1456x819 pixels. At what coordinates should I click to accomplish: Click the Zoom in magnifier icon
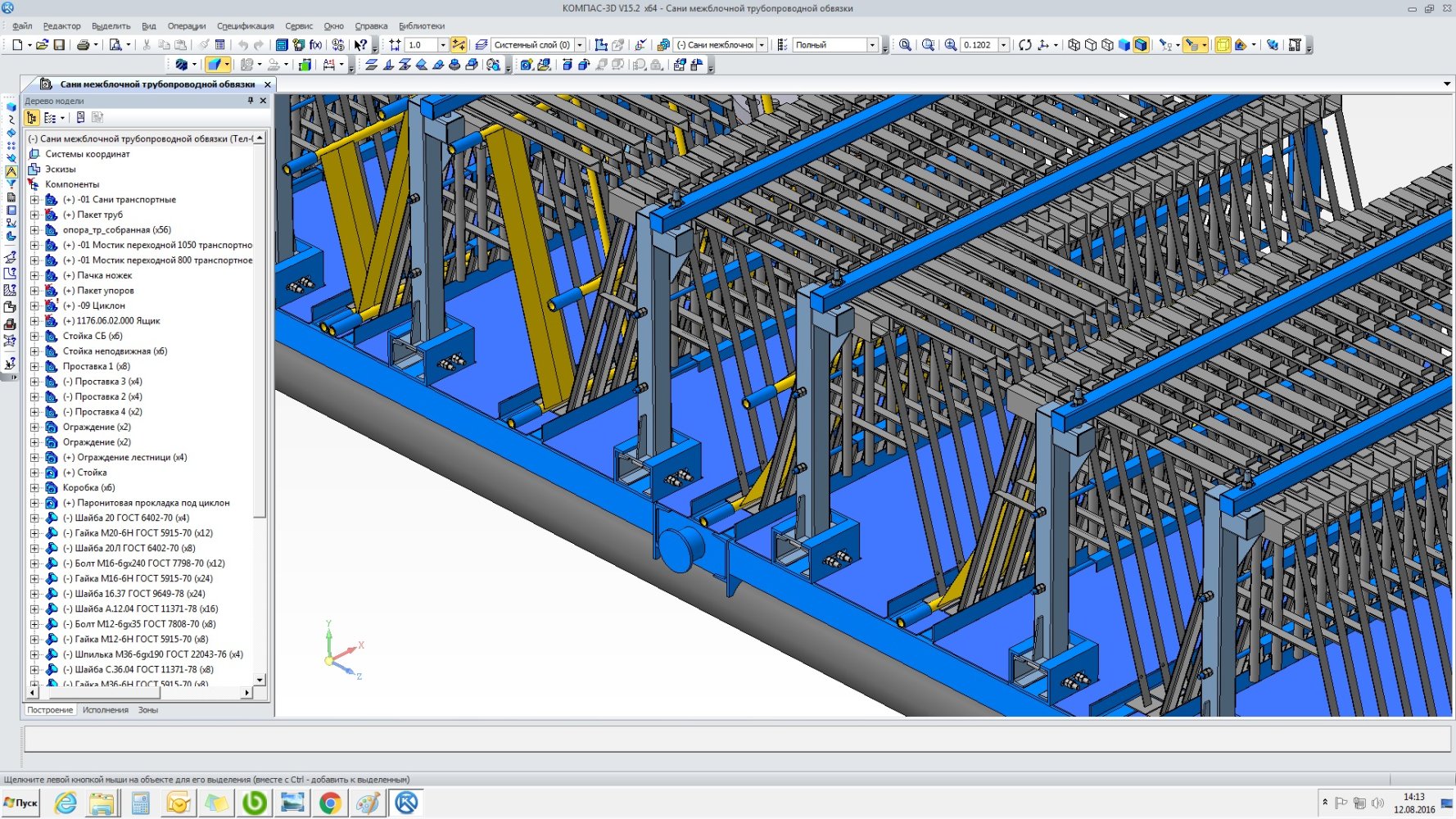tap(951, 45)
